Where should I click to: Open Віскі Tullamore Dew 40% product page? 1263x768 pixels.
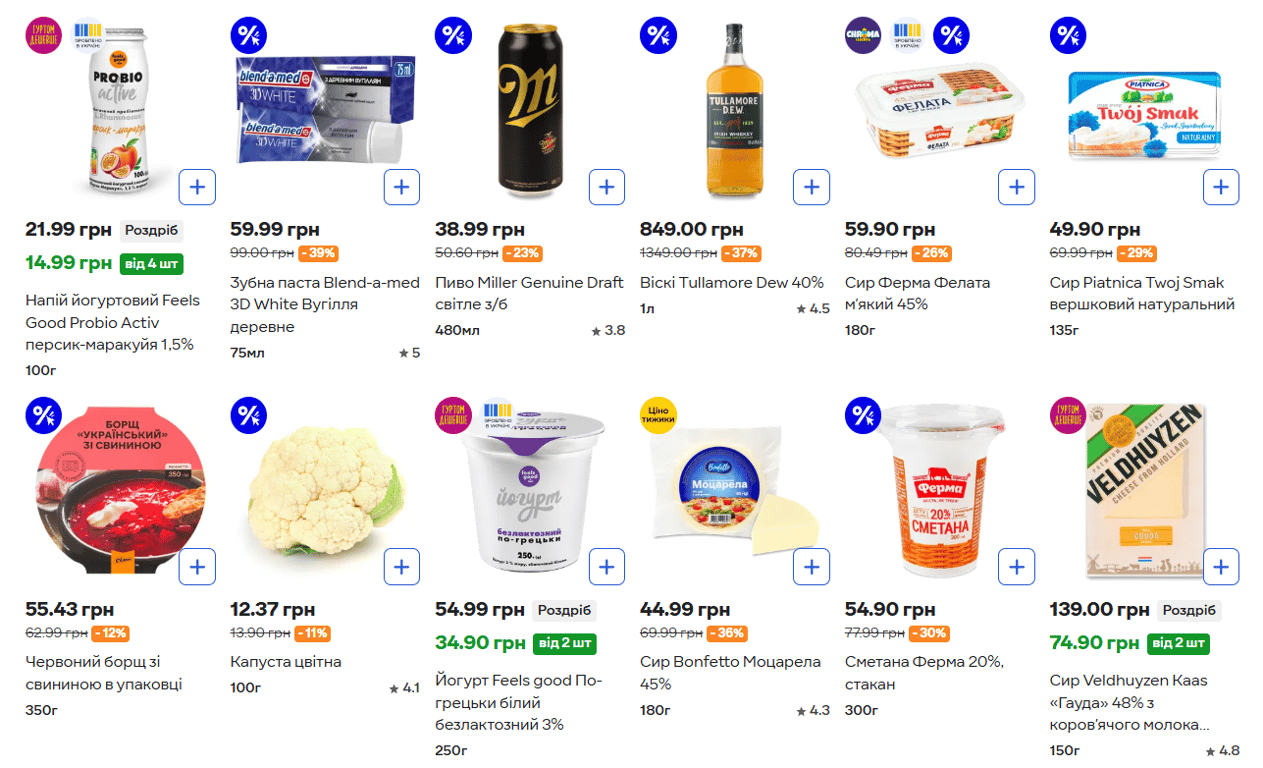pos(731,283)
